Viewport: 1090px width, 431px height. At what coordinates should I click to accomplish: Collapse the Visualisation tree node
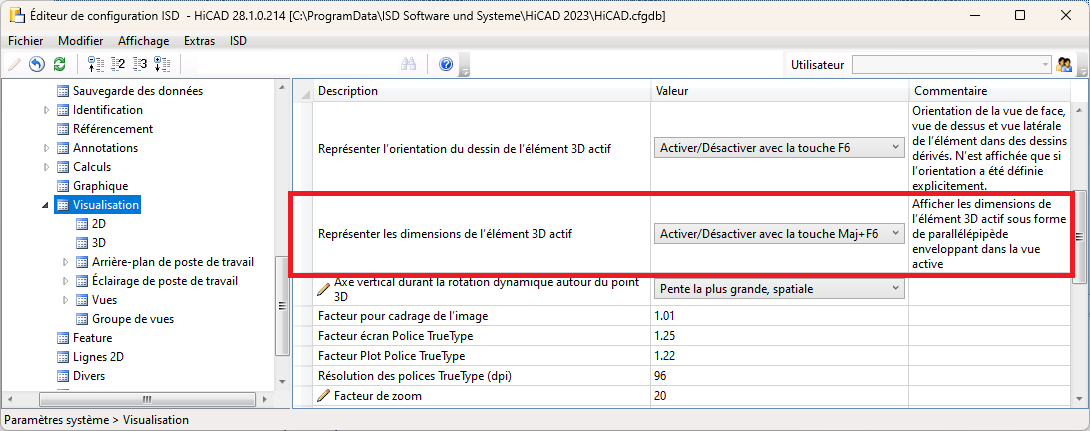(x=46, y=205)
